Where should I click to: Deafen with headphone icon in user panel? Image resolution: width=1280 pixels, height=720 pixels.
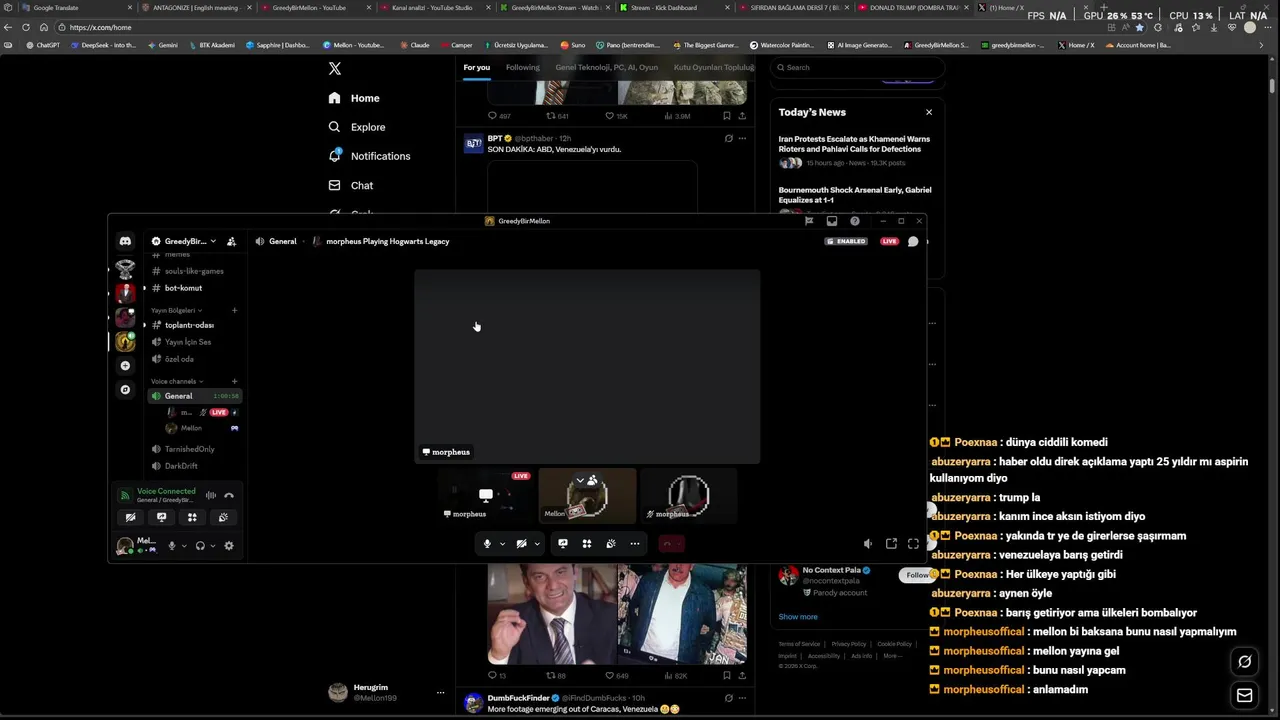coord(200,546)
